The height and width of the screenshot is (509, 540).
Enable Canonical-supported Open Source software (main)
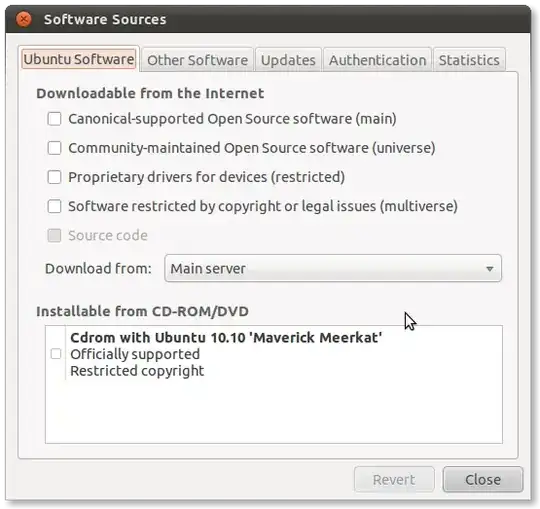point(54,119)
